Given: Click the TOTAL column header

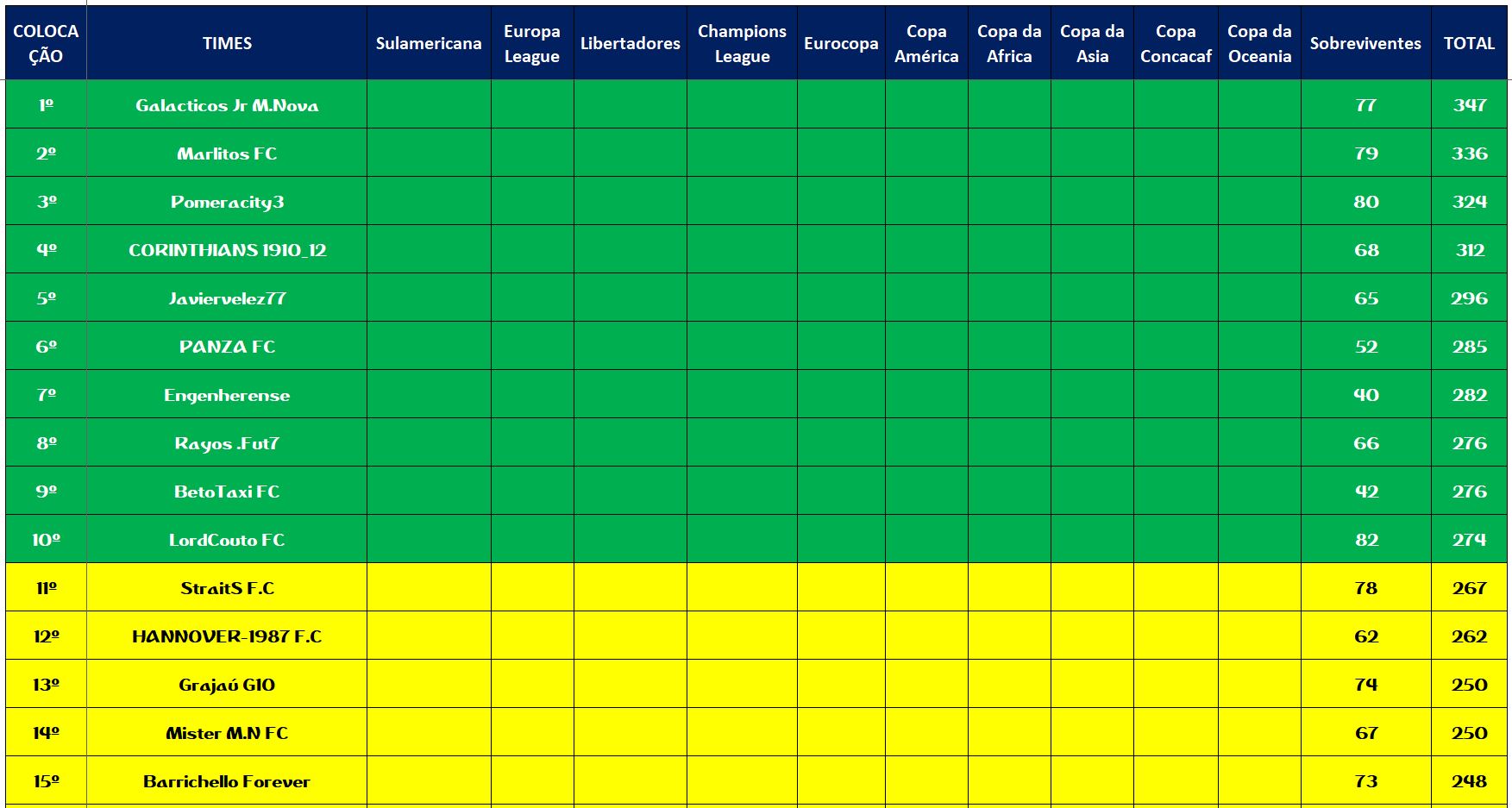Looking at the screenshot, I should 1469,43.
